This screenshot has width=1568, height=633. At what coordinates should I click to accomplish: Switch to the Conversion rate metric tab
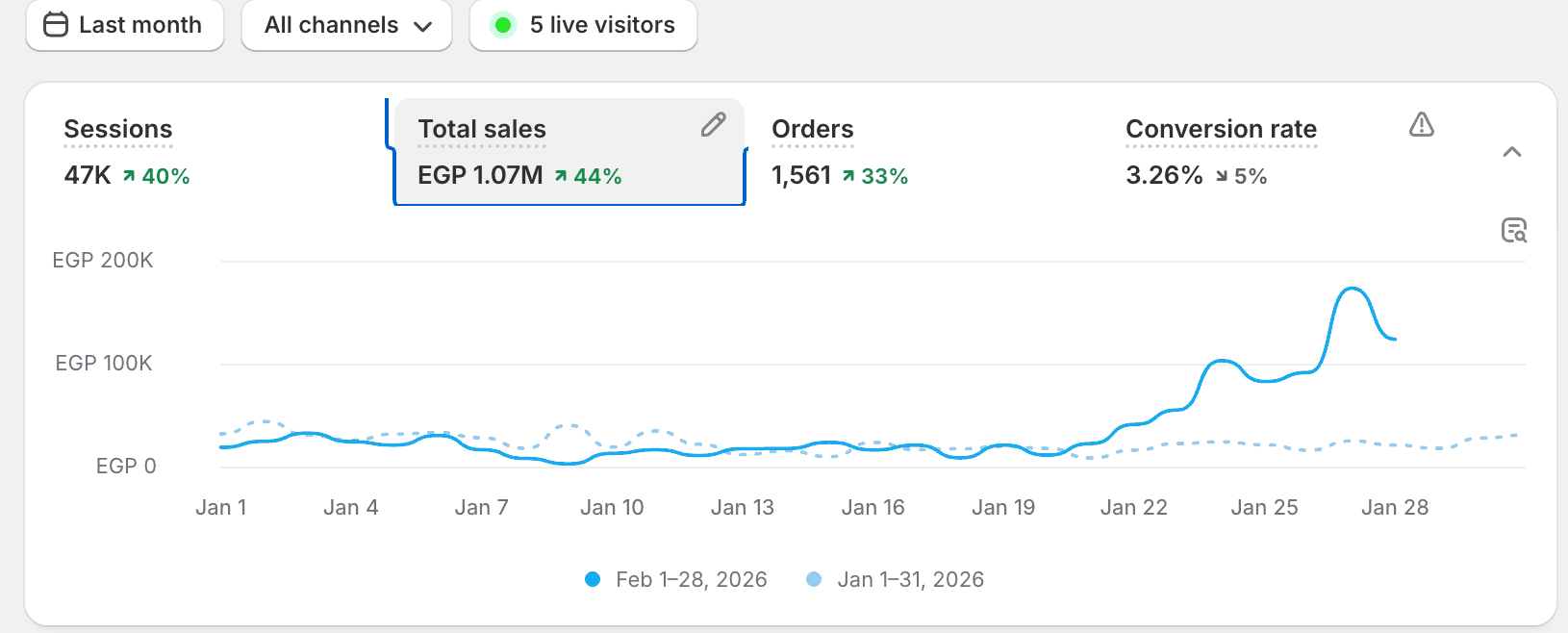pyautogui.click(x=1279, y=152)
